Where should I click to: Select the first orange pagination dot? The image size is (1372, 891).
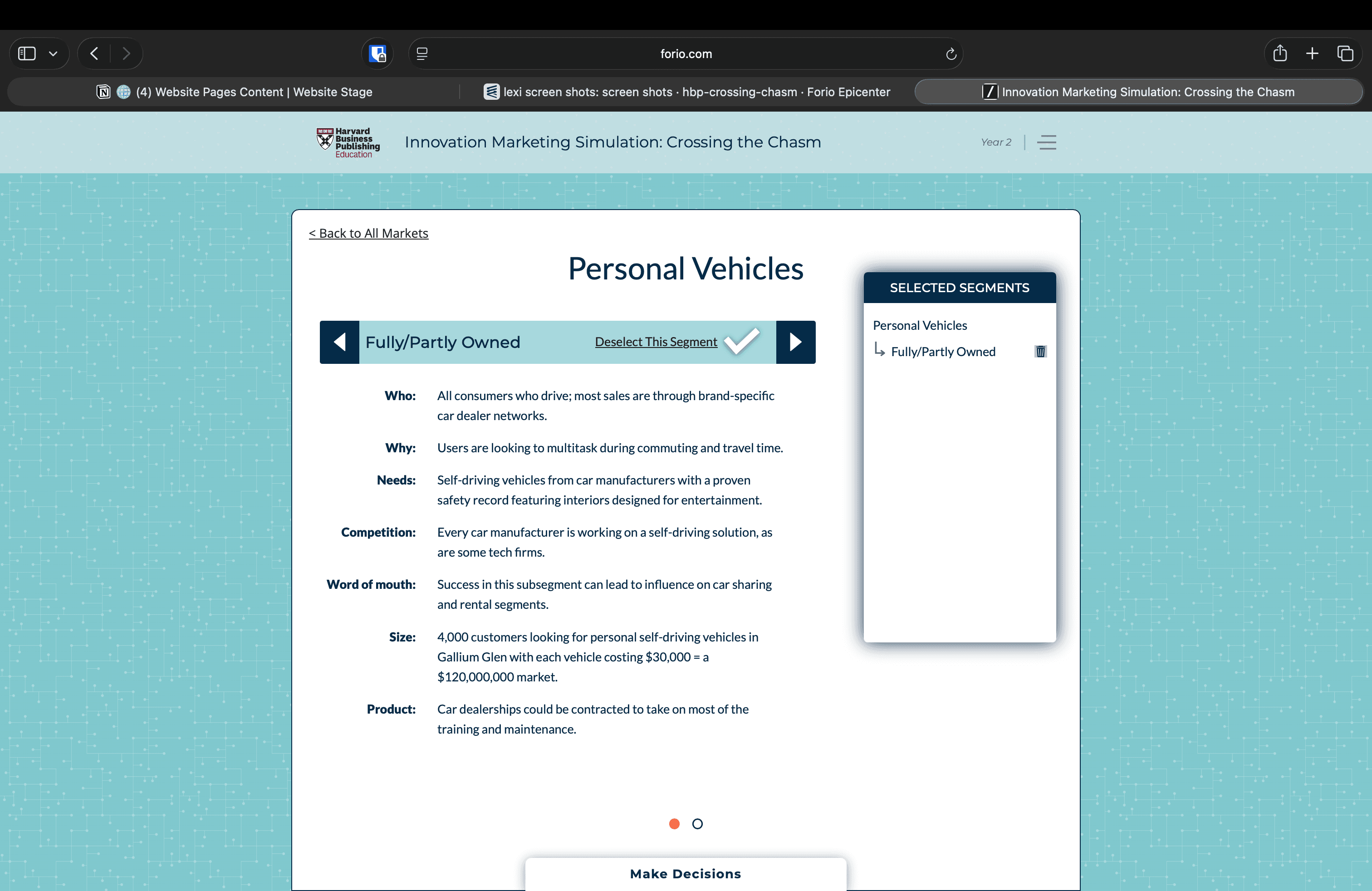coord(674,823)
